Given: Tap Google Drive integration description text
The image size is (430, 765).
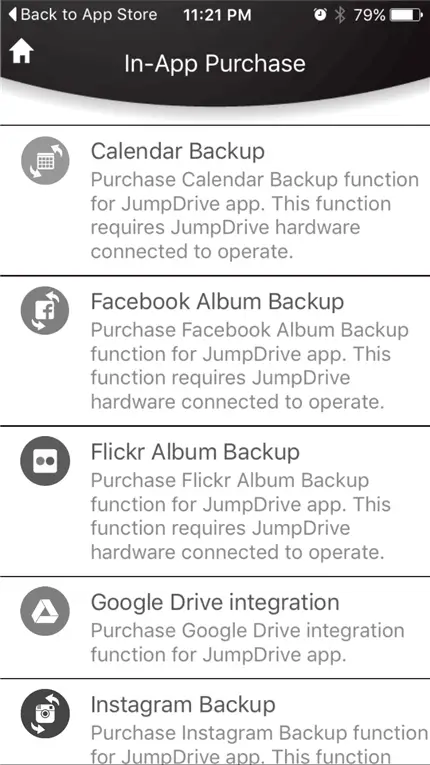Looking at the screenshot, I should 248,643.
